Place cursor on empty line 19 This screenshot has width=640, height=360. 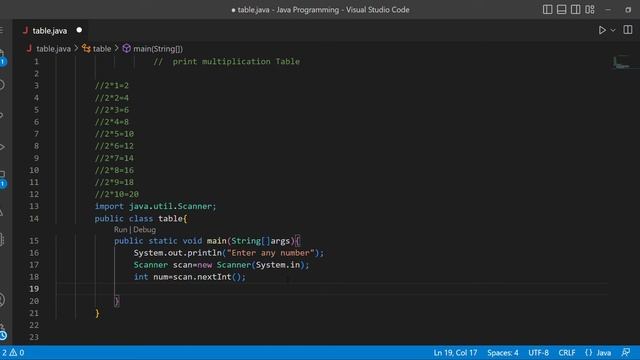331,289
